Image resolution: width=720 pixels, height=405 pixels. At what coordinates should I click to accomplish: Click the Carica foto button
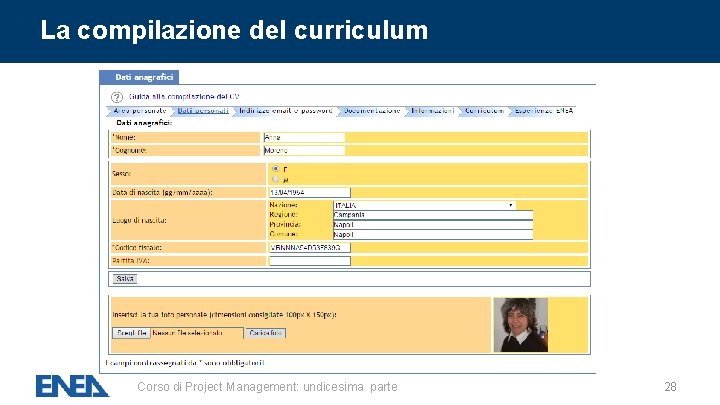point(266,333)
